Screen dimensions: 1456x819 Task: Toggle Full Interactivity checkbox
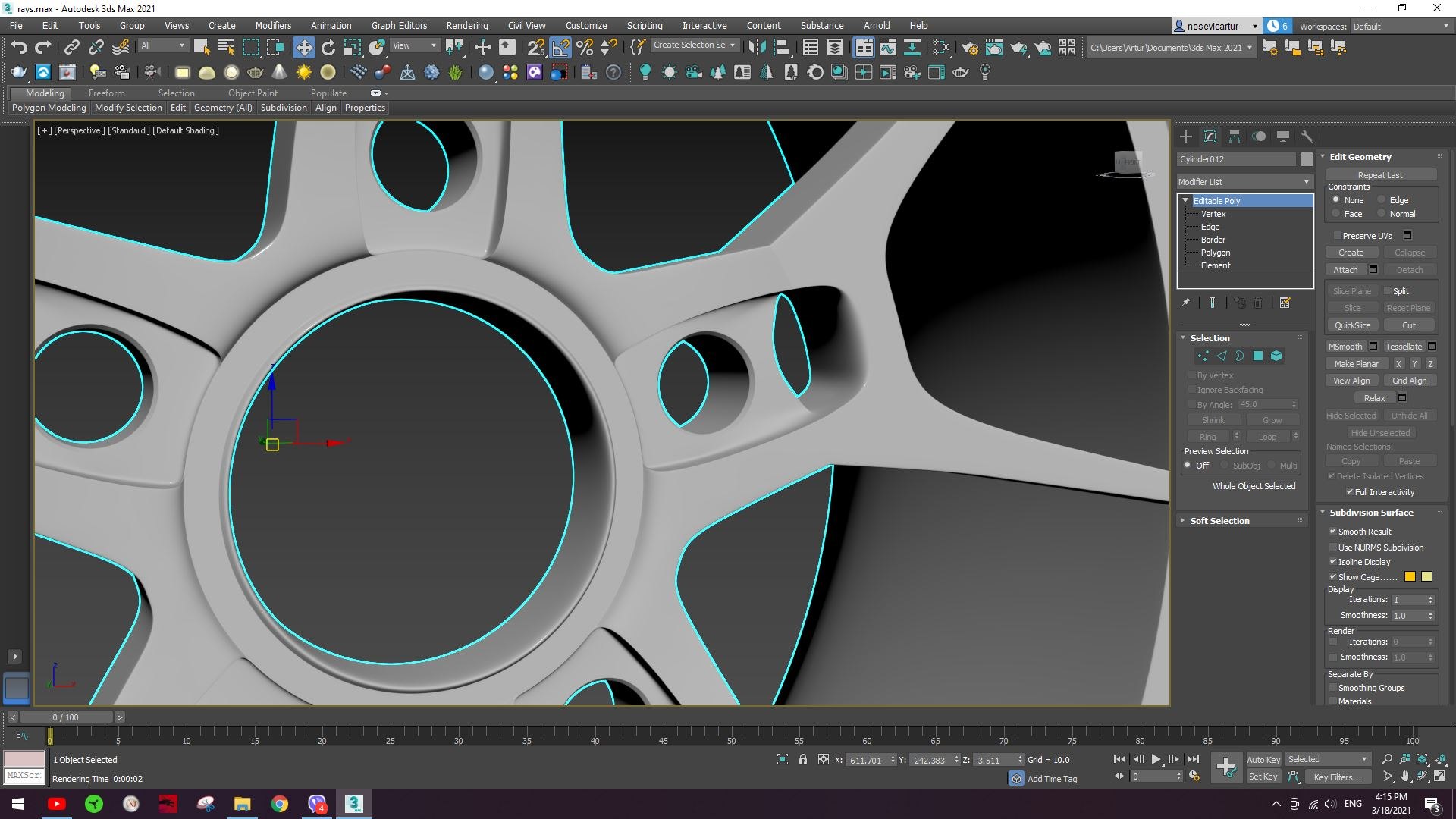click(1350, 492)
